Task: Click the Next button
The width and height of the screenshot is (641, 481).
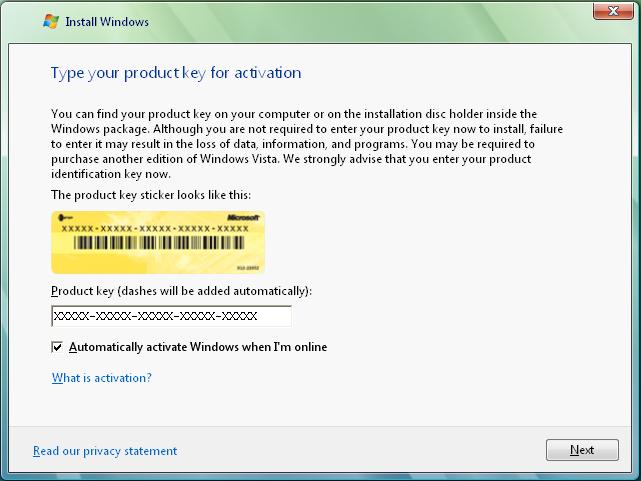Action: coord(582,450)
